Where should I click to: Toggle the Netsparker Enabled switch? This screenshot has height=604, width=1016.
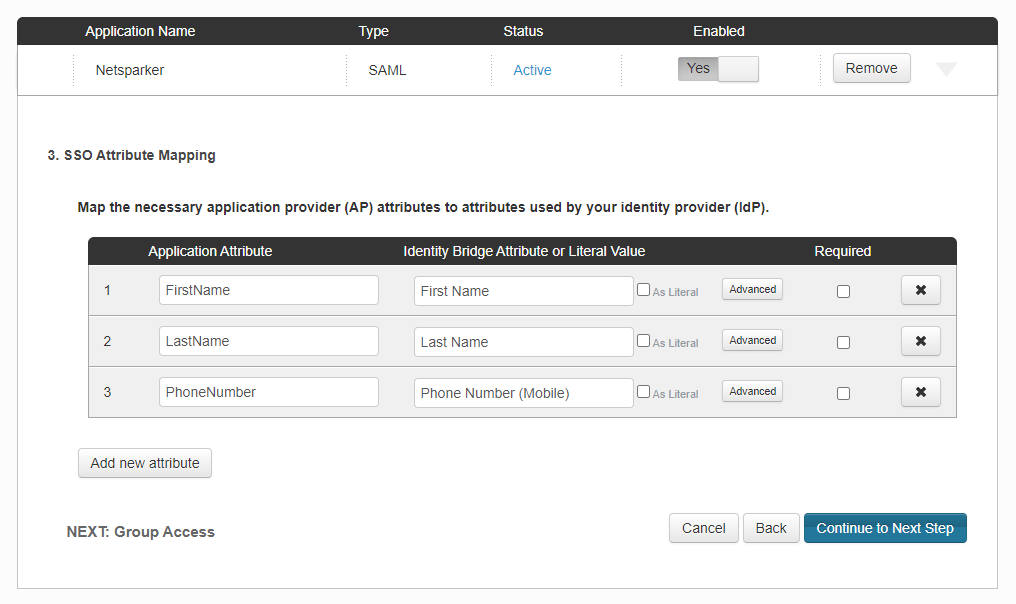tap(718, 69)
